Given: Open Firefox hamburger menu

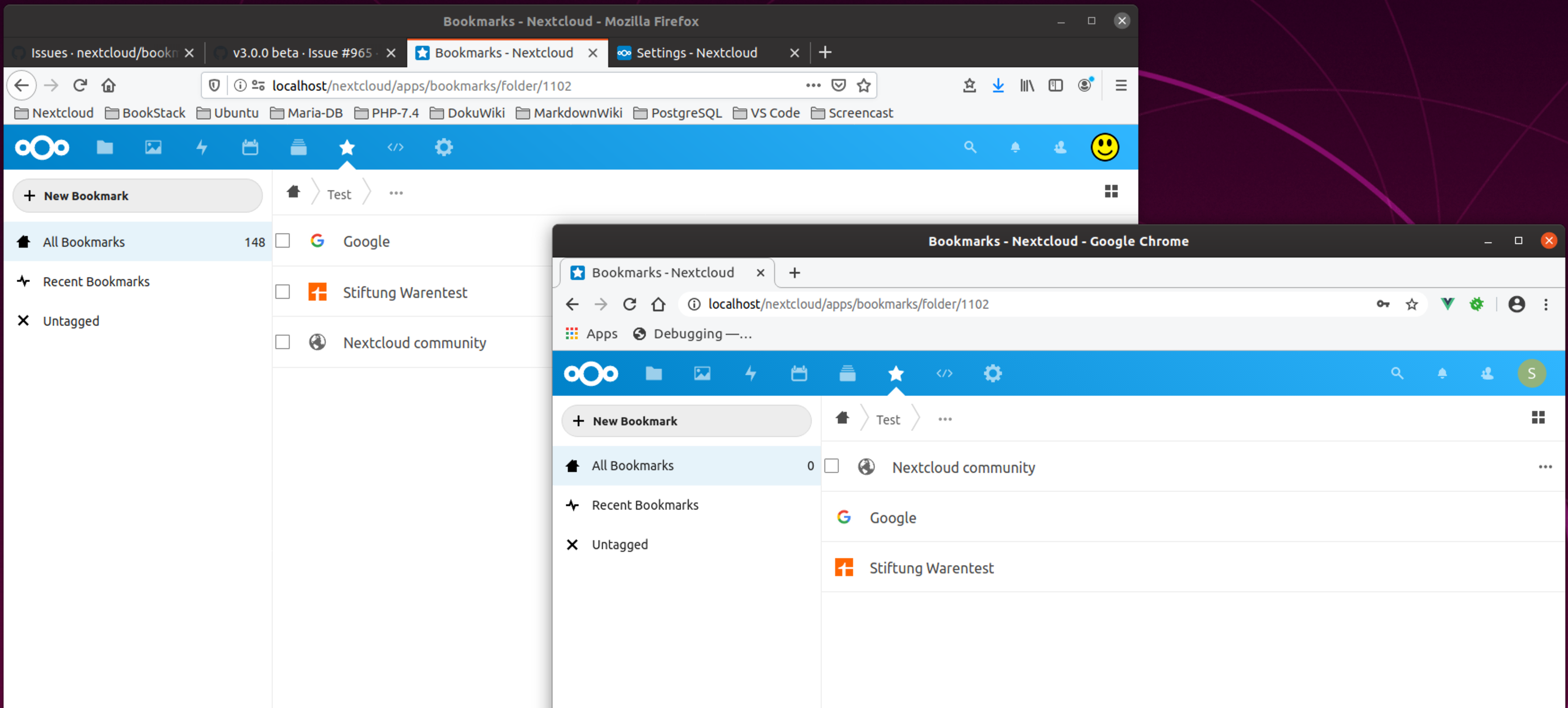Looking at the screenshot, I should click(1120, 85).
